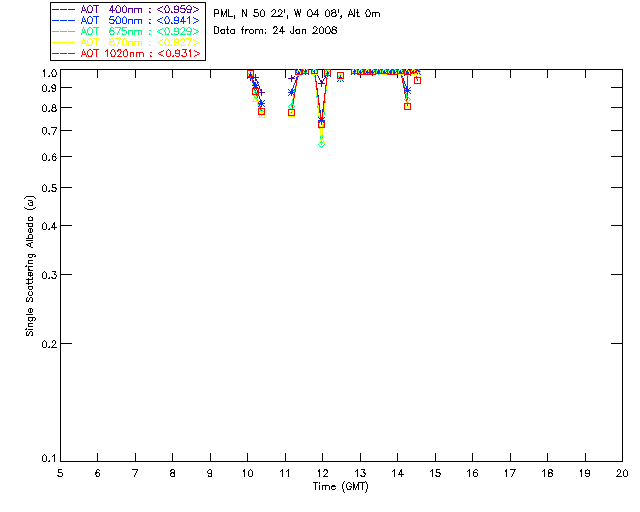This screenshot has width=640, height=512.
Task: Click the Time (GMT) axis label
Action: (x=340, y=487)
